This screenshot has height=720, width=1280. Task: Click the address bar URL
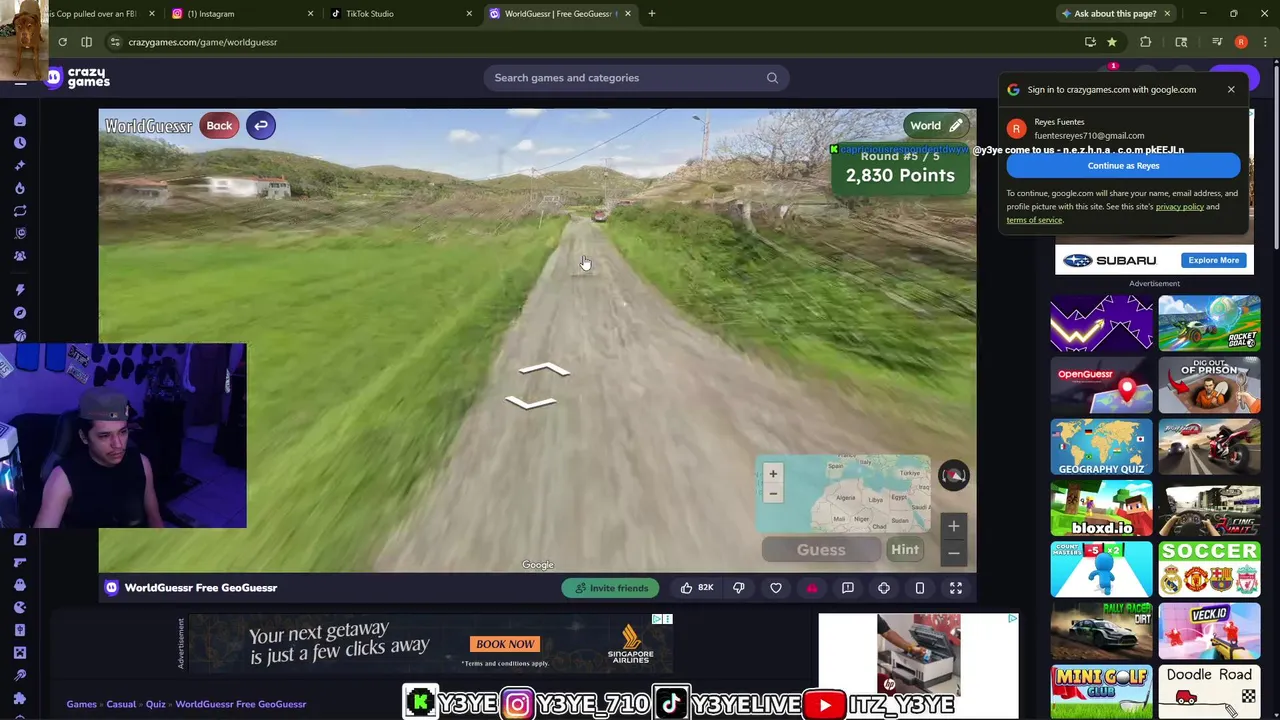[203, 42]
